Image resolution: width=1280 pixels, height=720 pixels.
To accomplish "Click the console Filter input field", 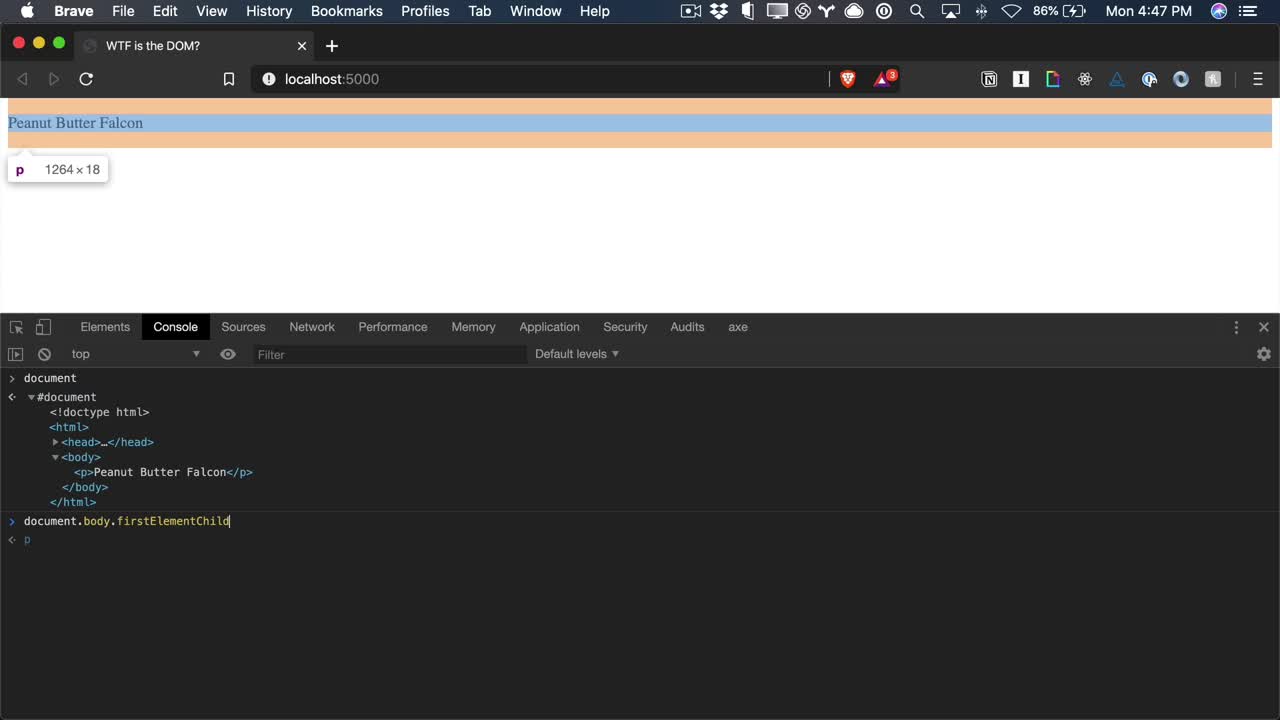I will 388,354.
